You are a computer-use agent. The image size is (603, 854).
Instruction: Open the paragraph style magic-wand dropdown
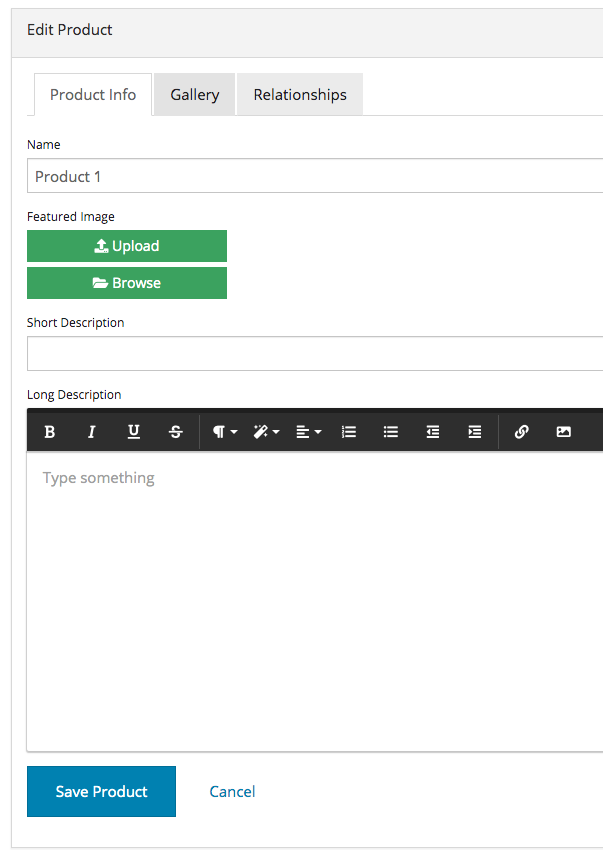tap(266, 432)
